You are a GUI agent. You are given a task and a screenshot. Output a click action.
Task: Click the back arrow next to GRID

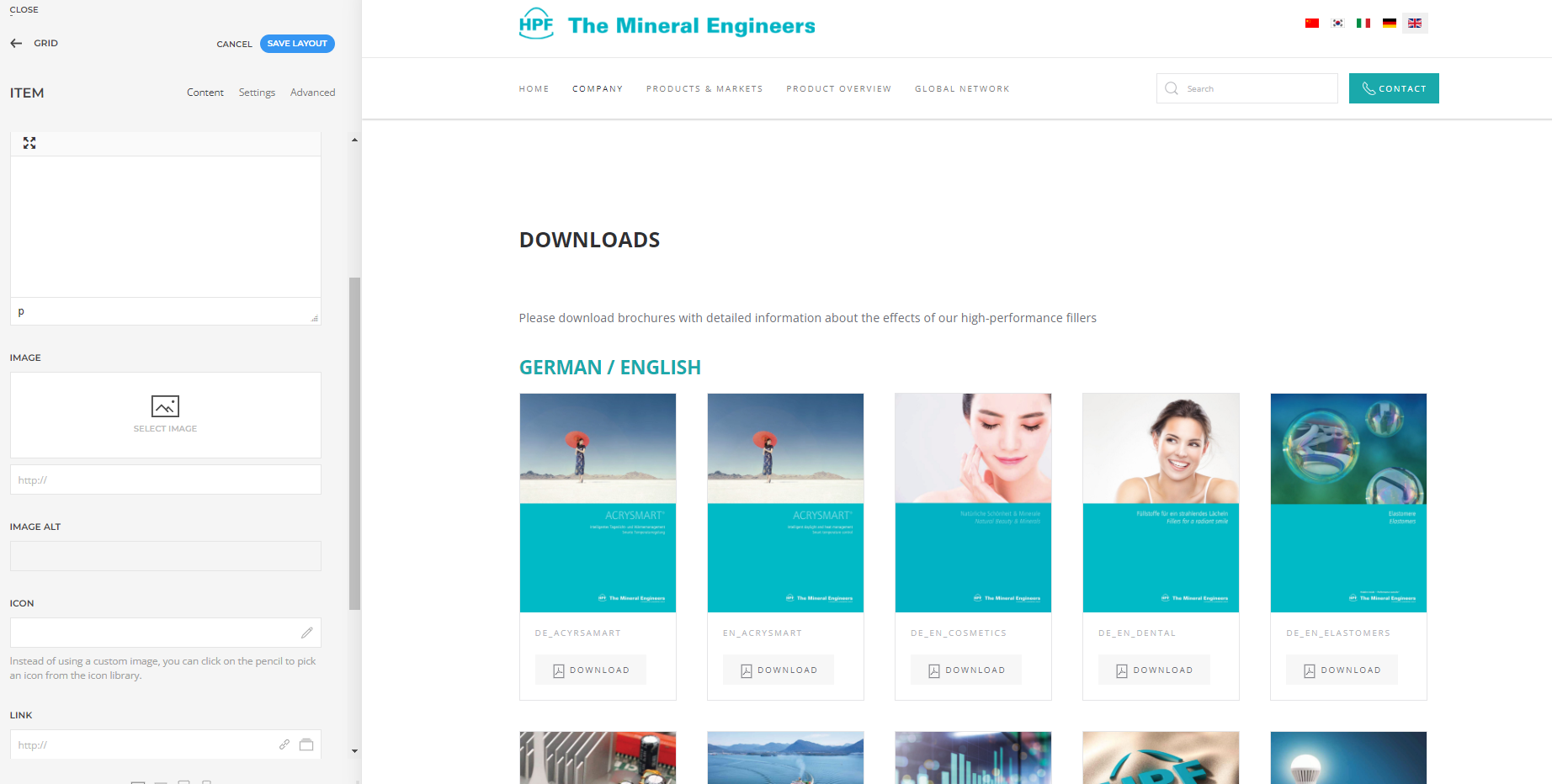[16, 43]
